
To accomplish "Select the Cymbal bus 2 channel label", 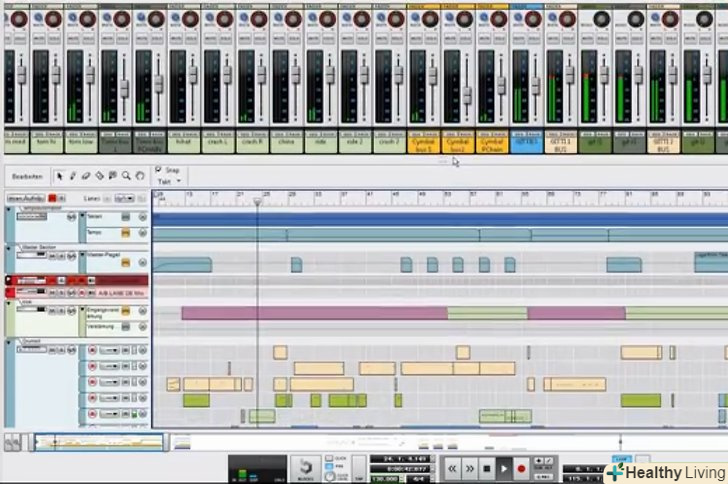I will pyautogui.click(x=457, y=146).
